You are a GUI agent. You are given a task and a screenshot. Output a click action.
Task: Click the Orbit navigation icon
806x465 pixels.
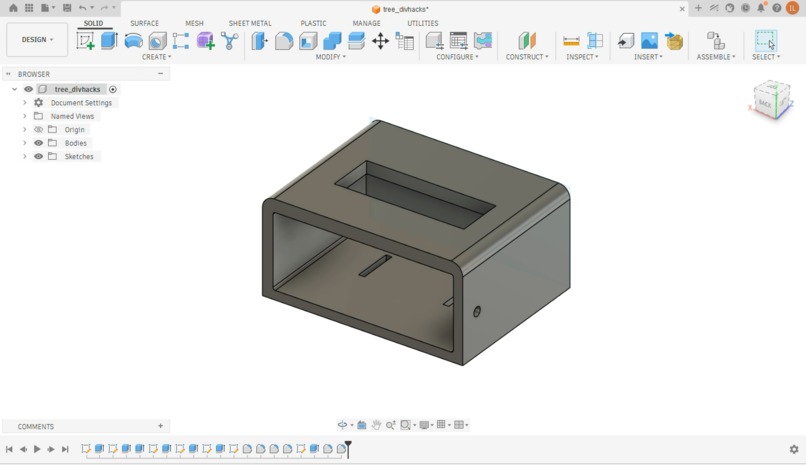click(342, 425)
